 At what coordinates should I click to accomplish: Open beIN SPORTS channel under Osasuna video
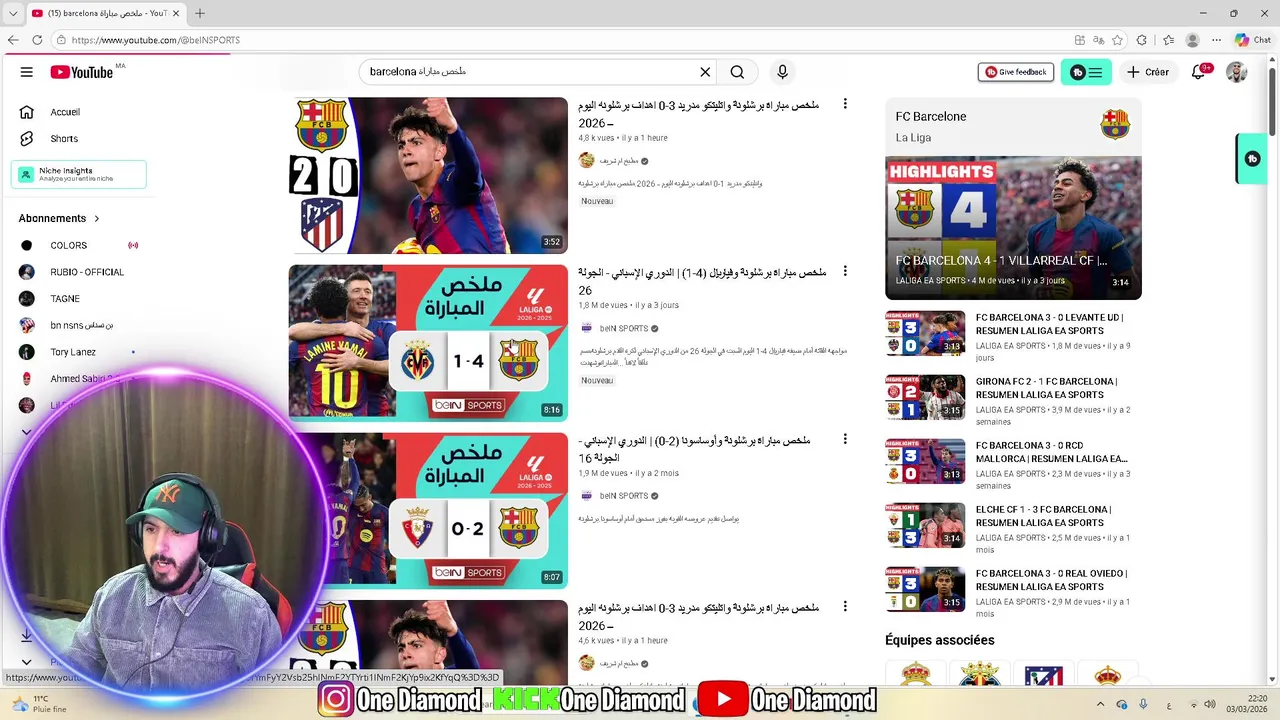click(x=624, y=496)
